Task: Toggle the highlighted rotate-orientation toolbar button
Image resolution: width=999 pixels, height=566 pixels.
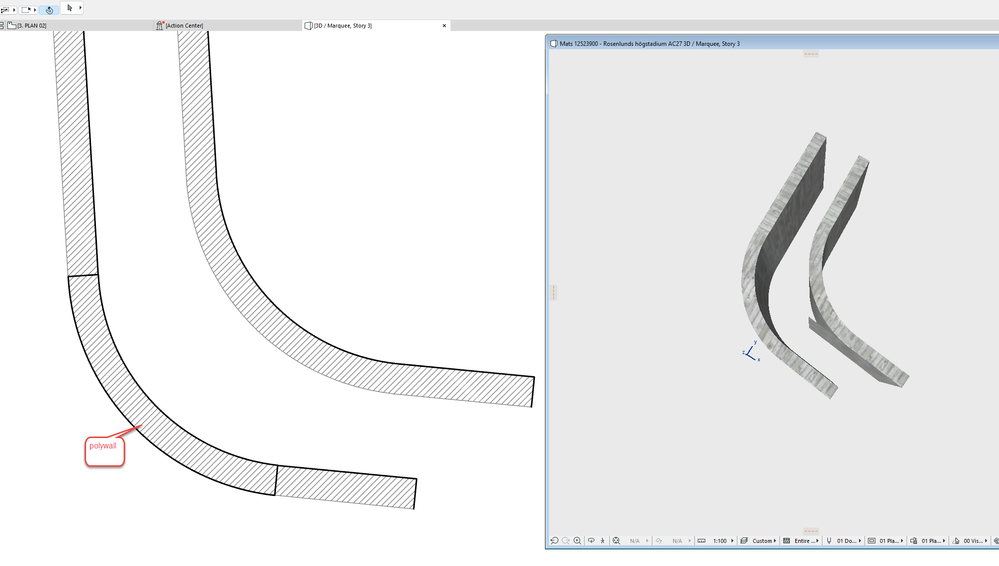Action: pyautogui.click(x=49, y=10)
